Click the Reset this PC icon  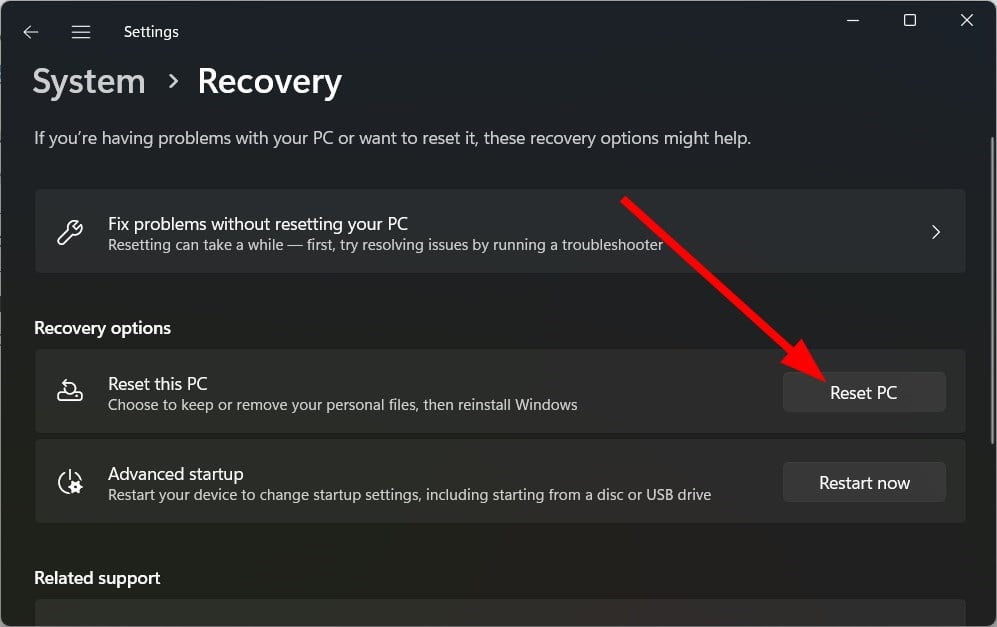click(69, 392)
